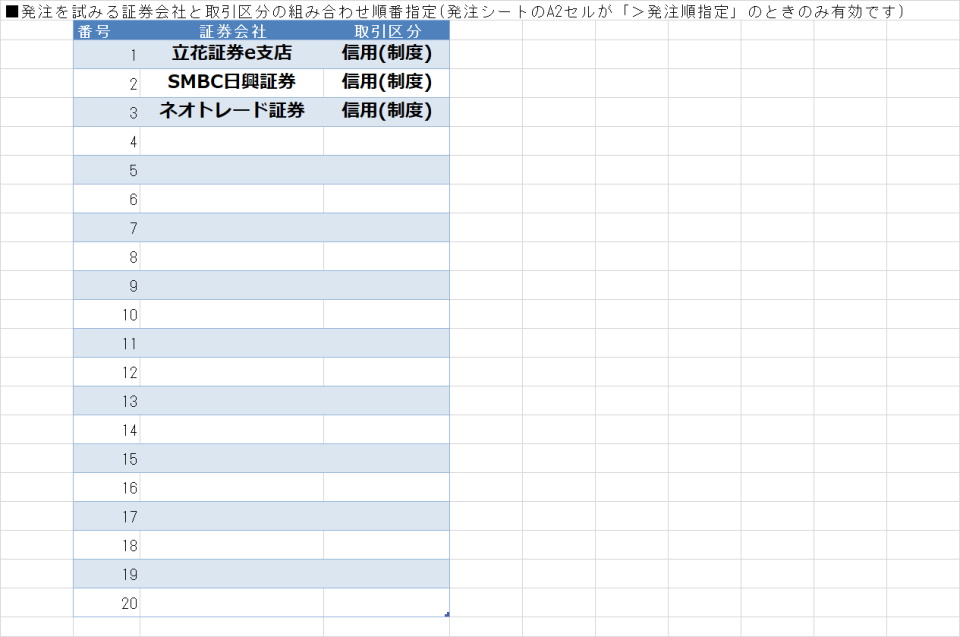Click the number 13 cell
The width and height of the screenshot is (960, 637).
click(107, 401)
